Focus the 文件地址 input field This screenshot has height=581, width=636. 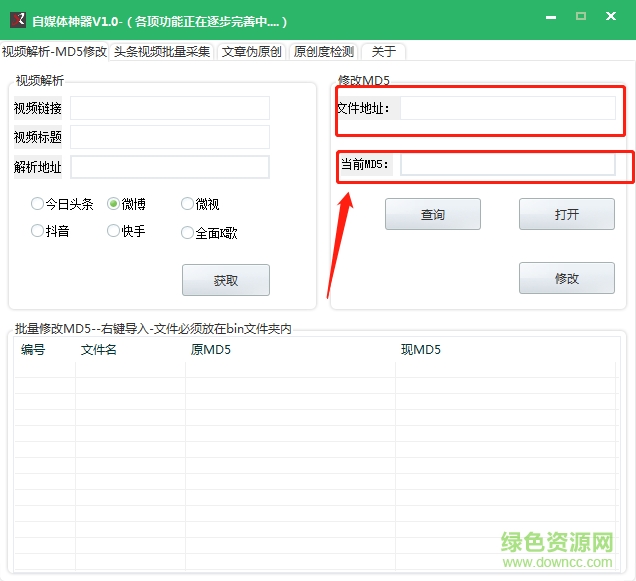coord(507,108)
